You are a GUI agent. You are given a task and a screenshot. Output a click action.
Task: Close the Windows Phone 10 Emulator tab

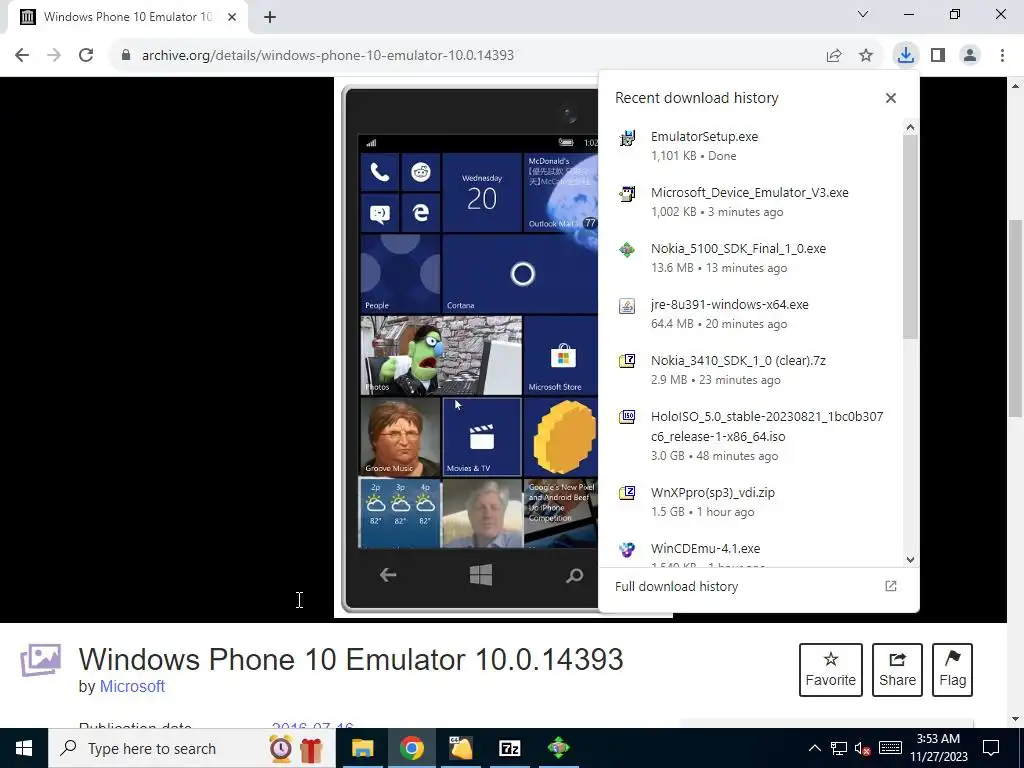pos(232,17)
